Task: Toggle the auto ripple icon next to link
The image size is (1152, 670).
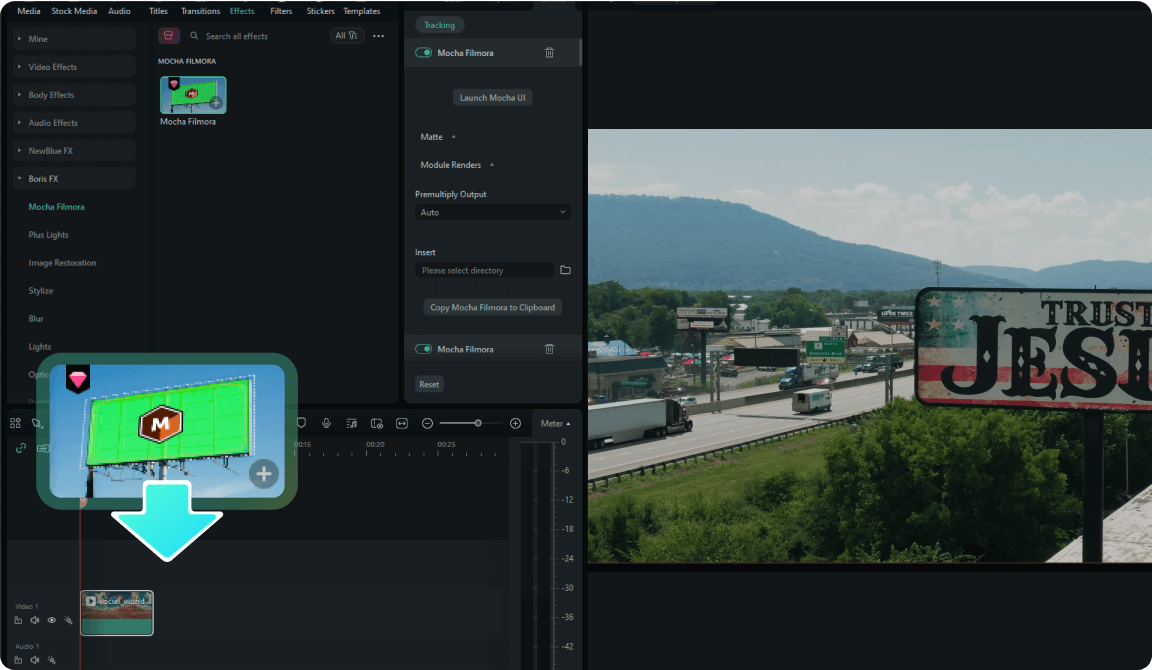Action: (x=43, y=448)
